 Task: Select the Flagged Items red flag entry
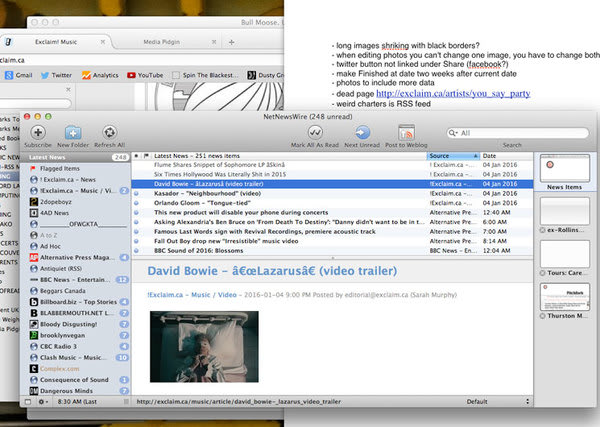pos(33,168)
